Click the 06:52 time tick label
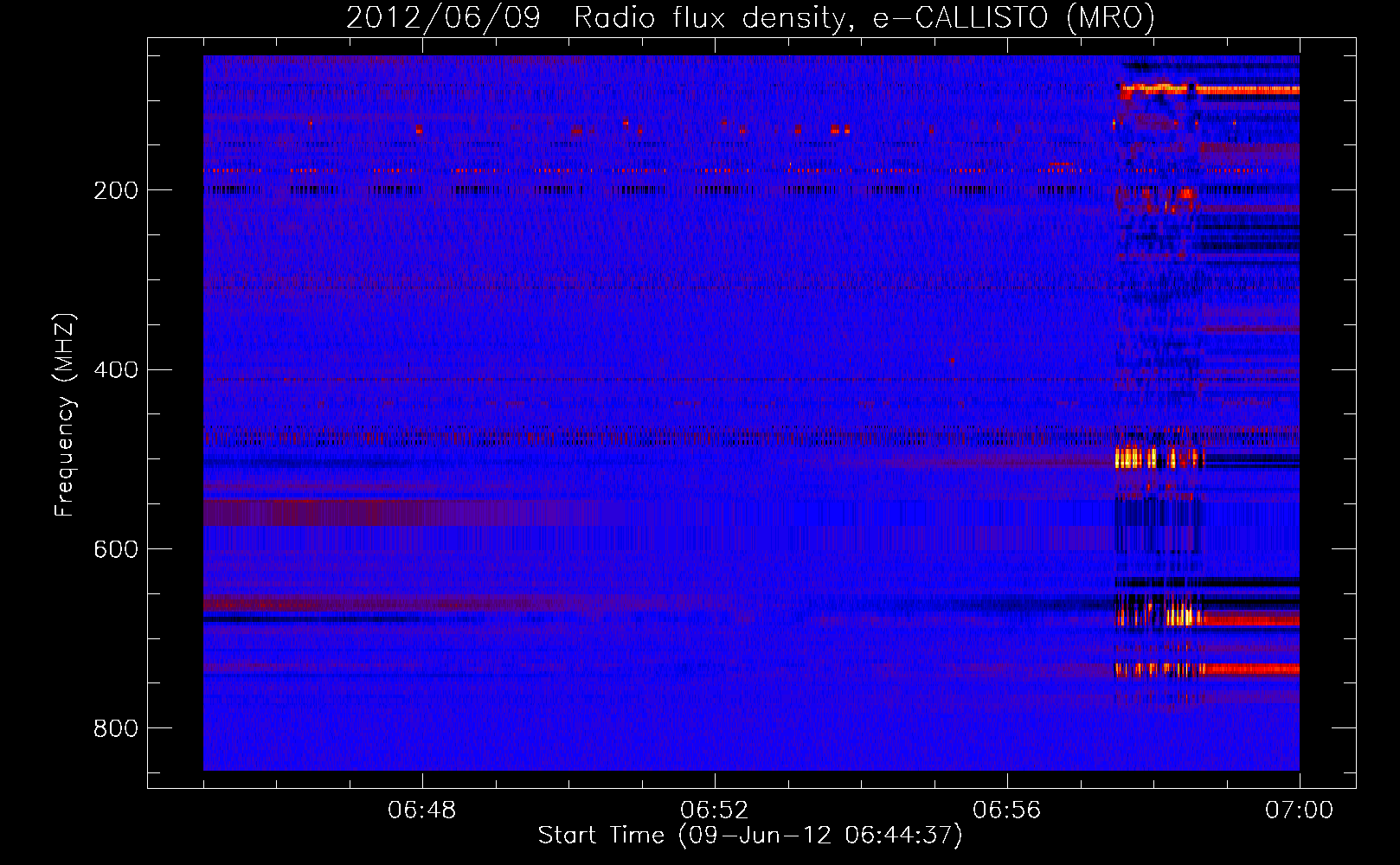Viewport: 1400px width, 865px height. [x=714, y=810]
